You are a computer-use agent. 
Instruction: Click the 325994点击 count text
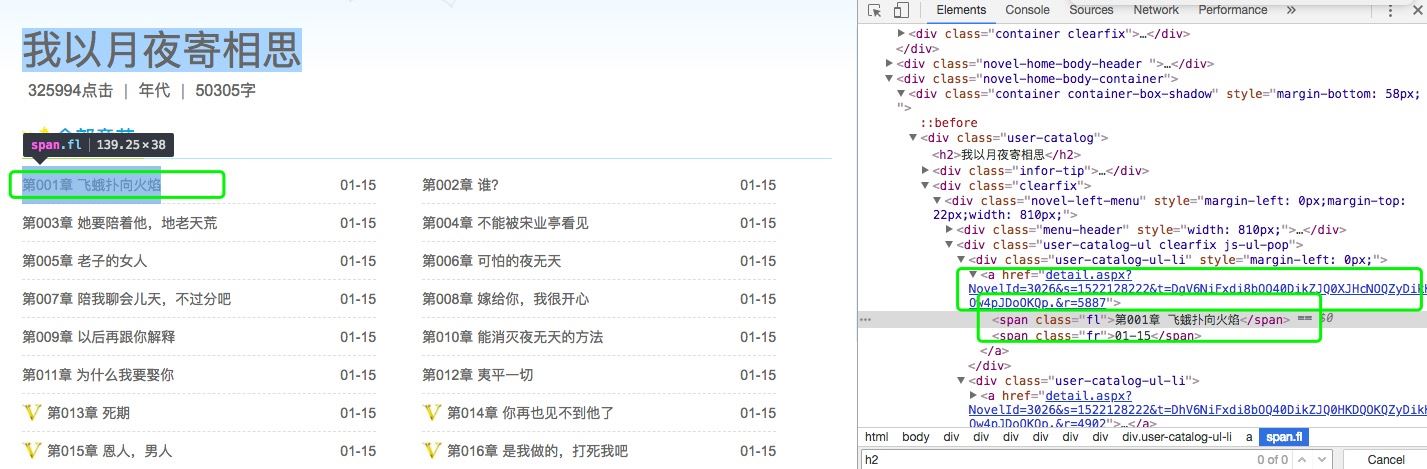point(70,91)
